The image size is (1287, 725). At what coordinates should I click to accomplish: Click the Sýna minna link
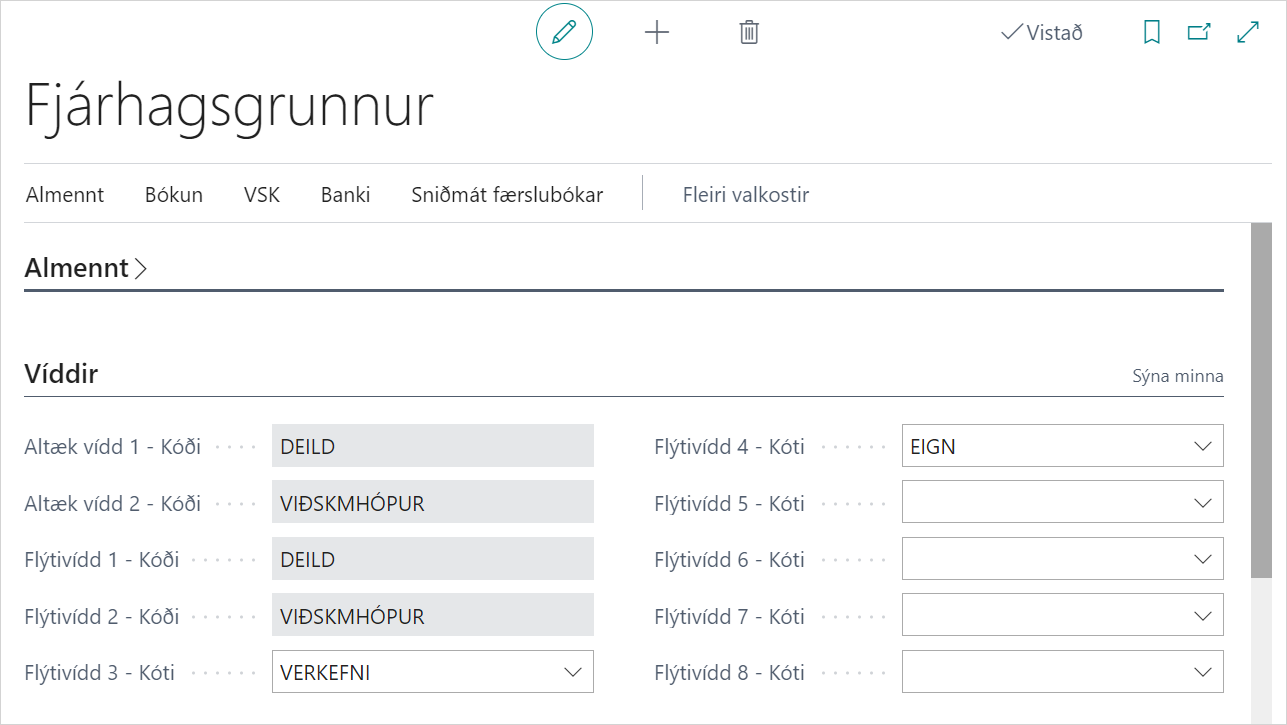[x=1177, y=377]
